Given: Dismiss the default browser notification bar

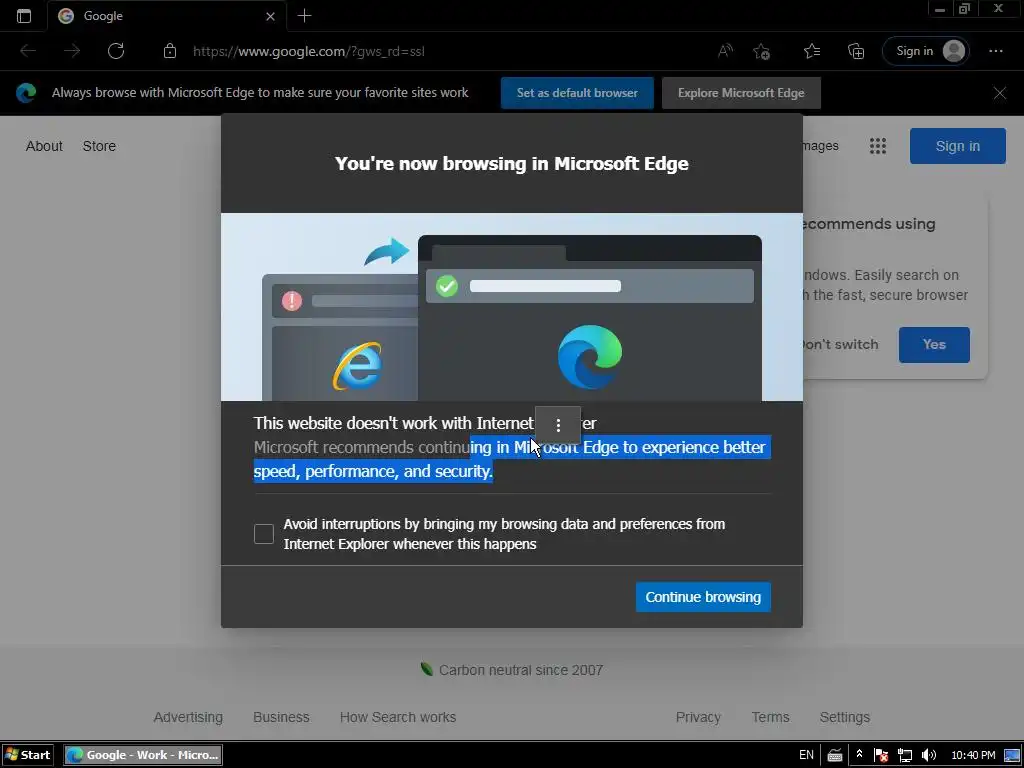Looking at the screenshot, I should pyautogui.click(x=1000, y=93).
